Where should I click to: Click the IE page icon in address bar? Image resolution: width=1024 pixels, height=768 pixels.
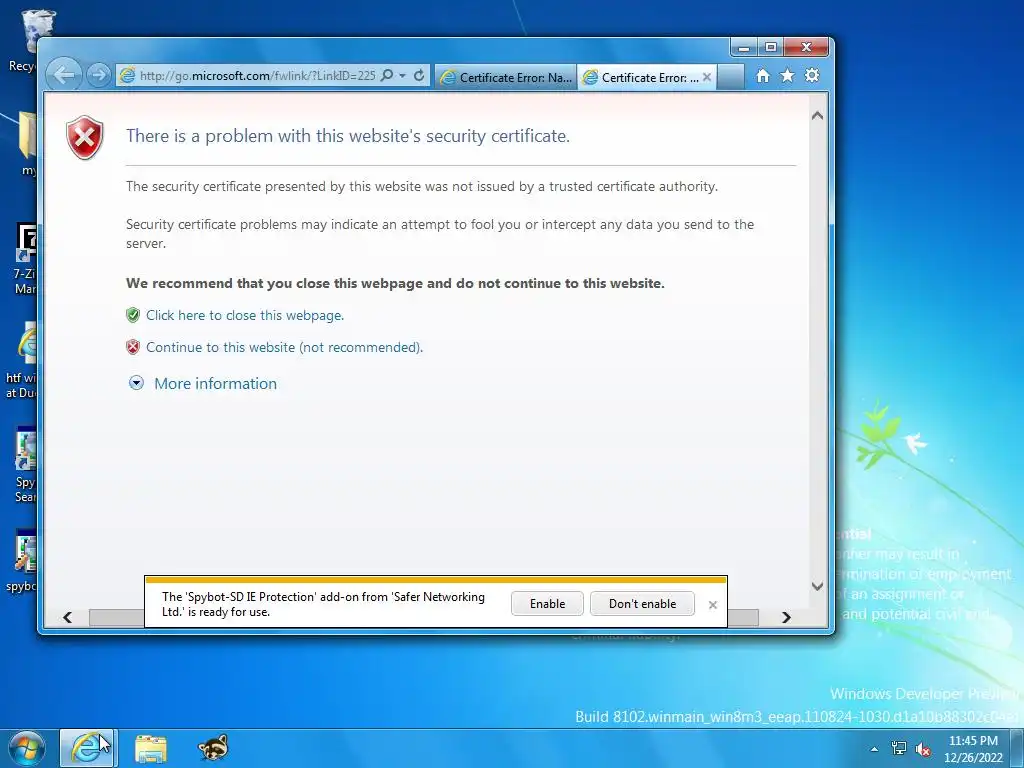pyautogui.click(x=127, y=76)
